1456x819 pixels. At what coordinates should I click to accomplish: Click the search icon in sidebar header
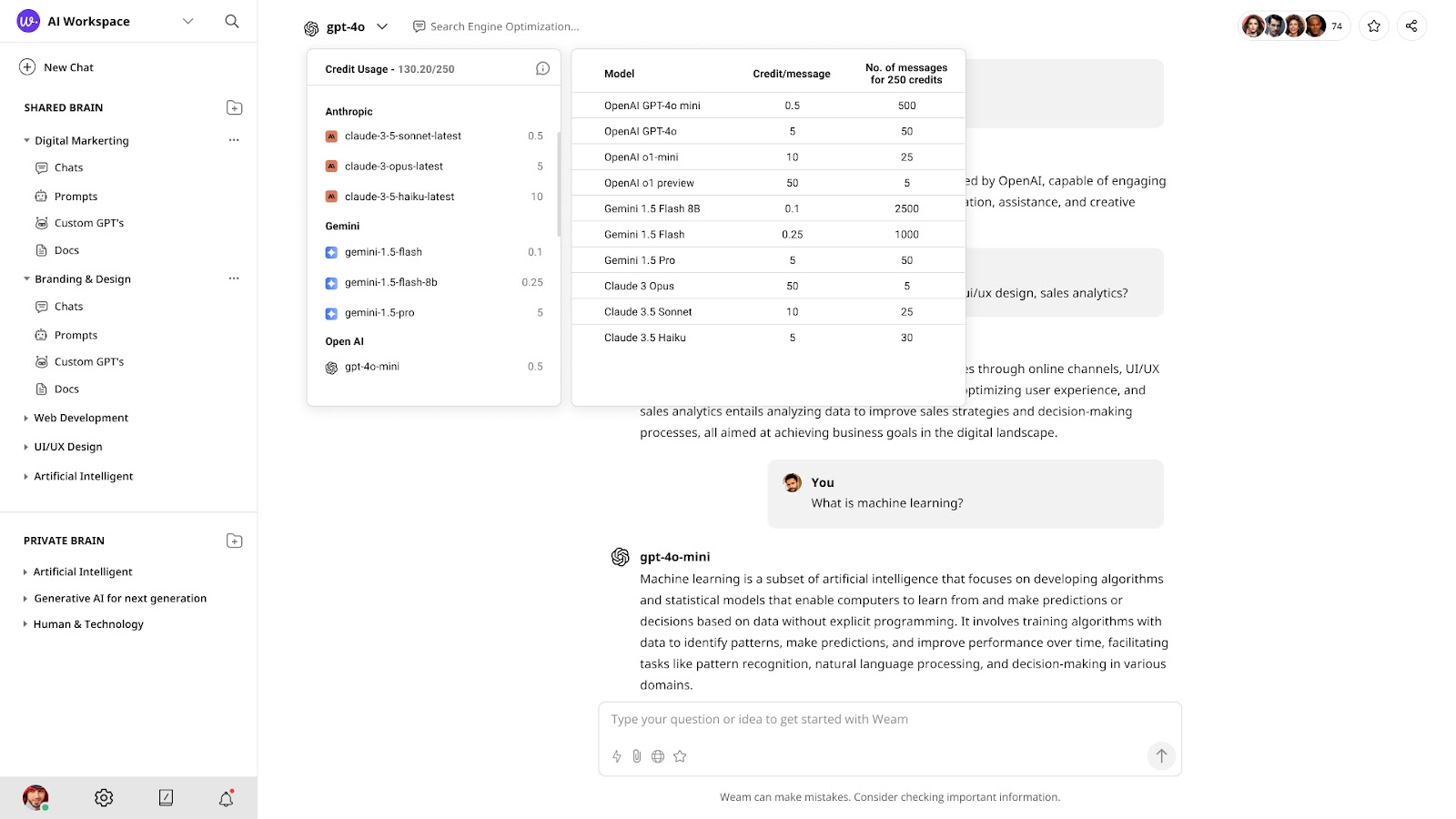pos(232,21)
